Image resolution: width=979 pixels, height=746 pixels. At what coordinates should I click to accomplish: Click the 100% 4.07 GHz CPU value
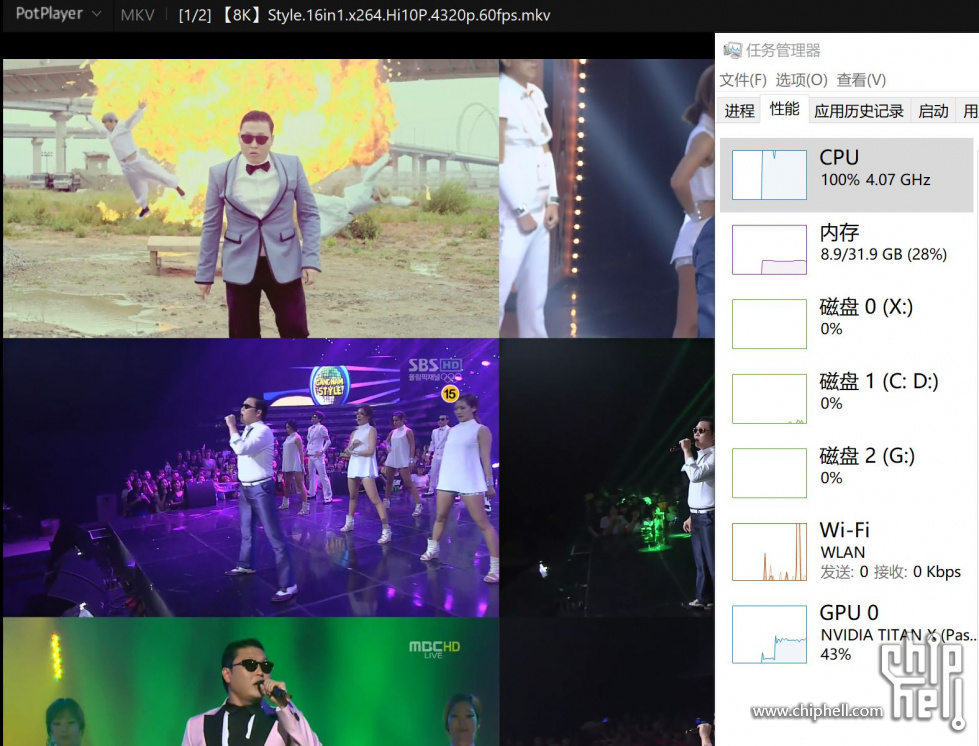coord(875,180)
